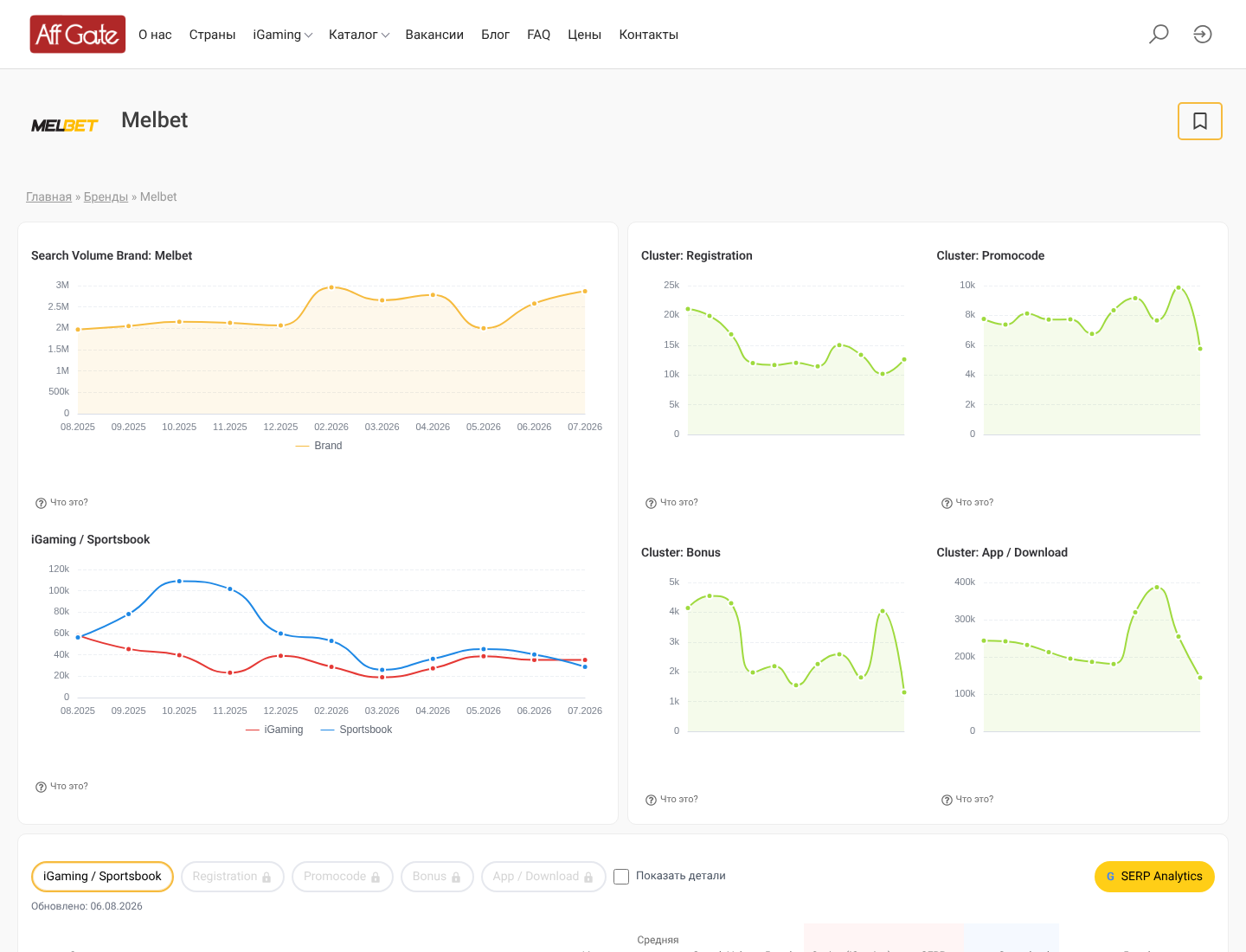Click the first data point on Registration chart
Screen dimensions: 1246x952
pos(688,309)
